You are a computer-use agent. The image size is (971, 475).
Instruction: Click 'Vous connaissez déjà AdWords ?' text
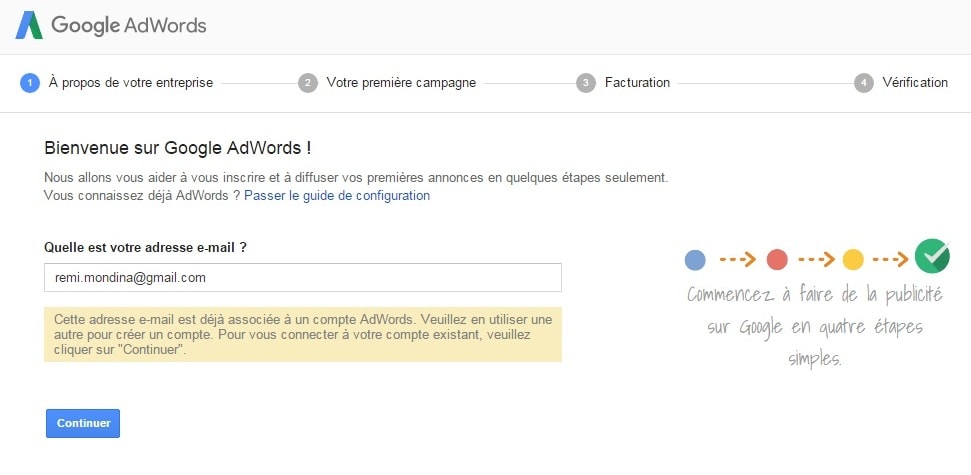click(142, 196)
